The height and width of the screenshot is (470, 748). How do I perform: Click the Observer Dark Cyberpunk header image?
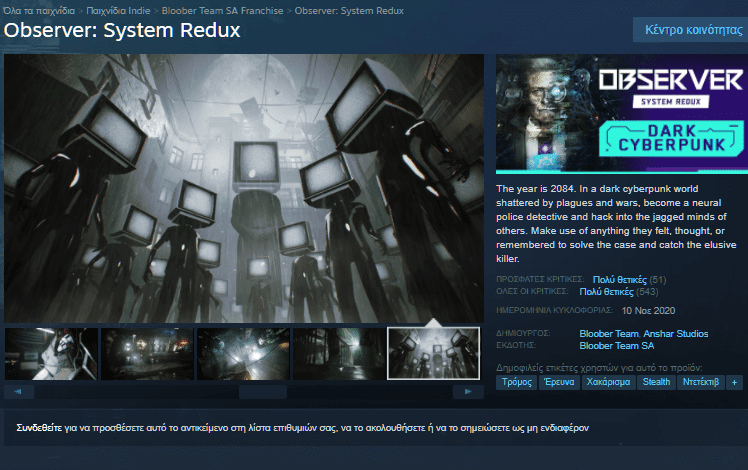point(622,114)
